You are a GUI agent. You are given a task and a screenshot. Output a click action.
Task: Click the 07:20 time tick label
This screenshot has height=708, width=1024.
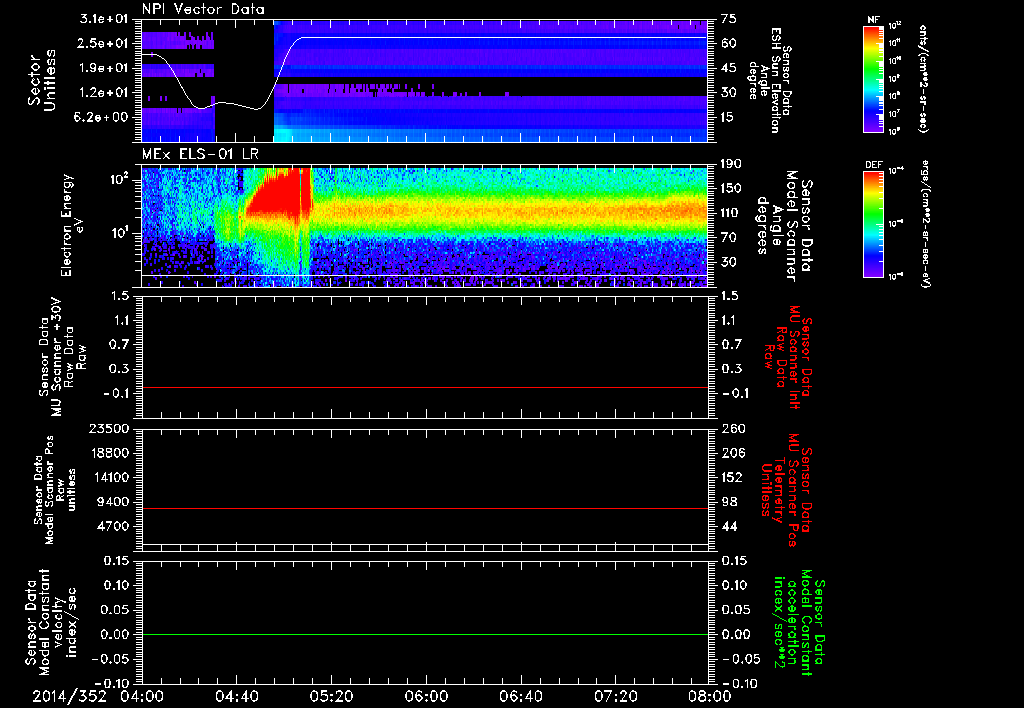click(615, 696)
